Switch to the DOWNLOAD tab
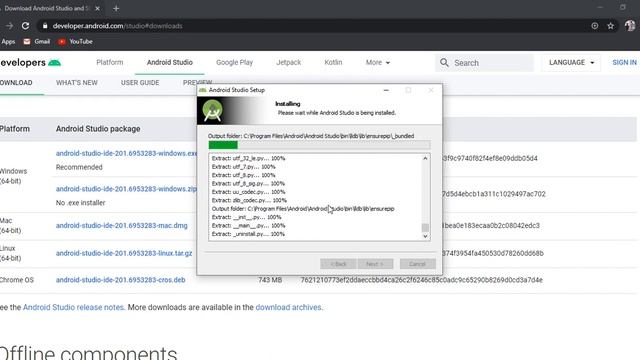The height and width of the screenshot is (360, 640). (x=16, y=83)
